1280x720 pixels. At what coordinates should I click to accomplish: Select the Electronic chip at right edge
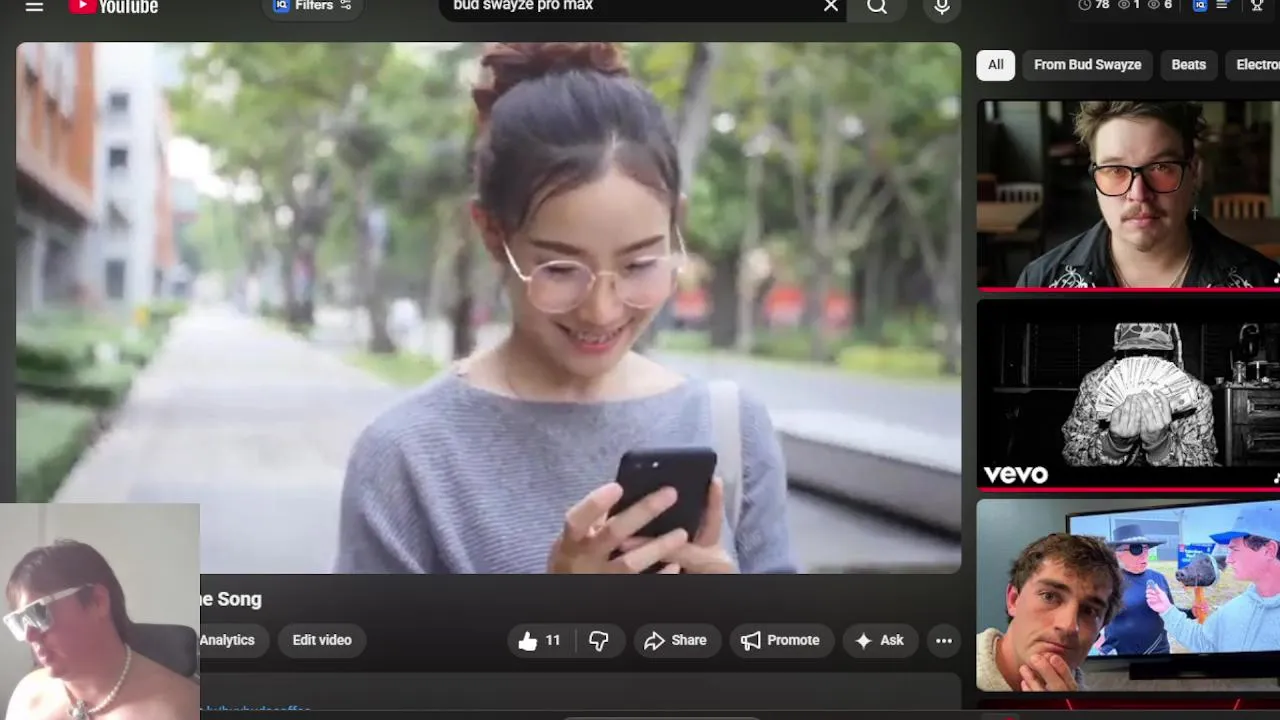1255,65
